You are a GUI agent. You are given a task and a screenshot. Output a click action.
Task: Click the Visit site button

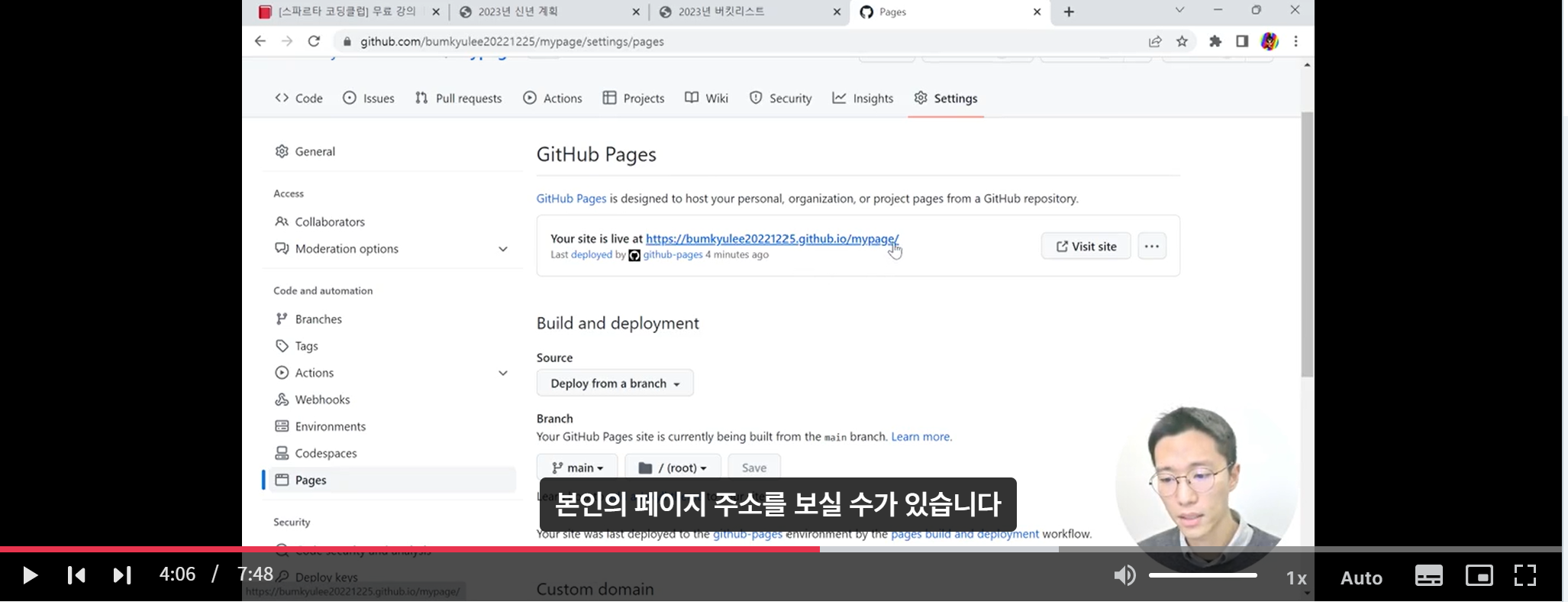1086,246
